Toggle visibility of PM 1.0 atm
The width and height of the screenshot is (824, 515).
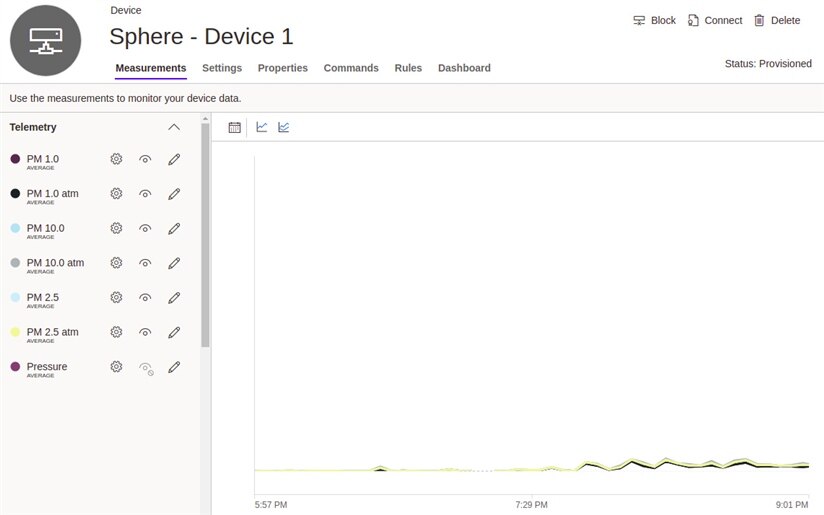145,194
